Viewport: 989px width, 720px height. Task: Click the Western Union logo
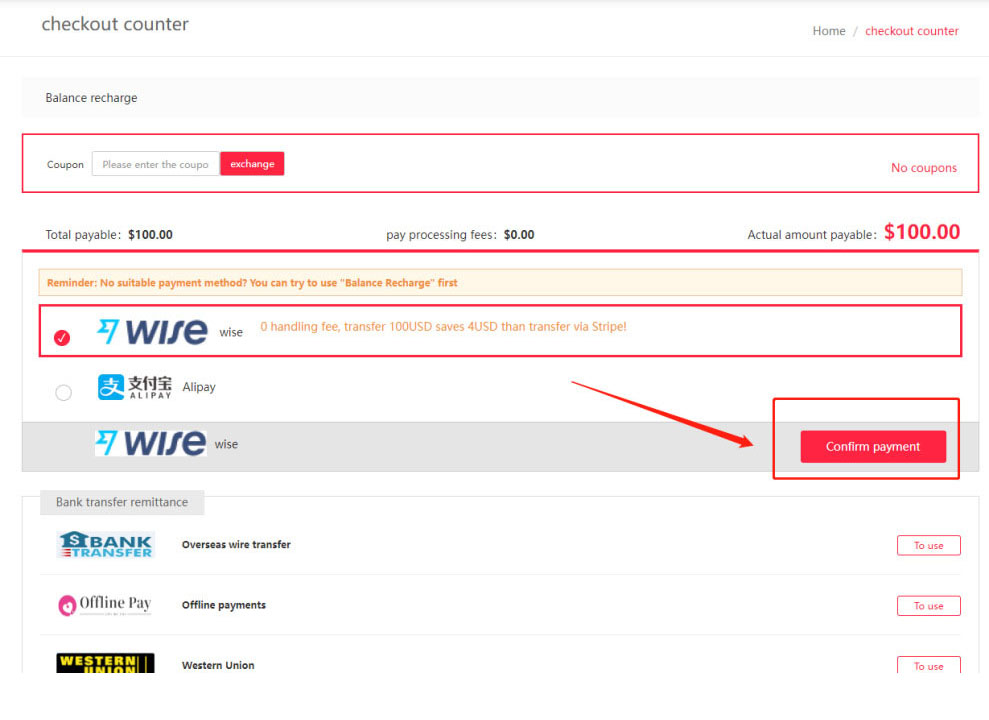pyautogui.click(x=105, y=663)
